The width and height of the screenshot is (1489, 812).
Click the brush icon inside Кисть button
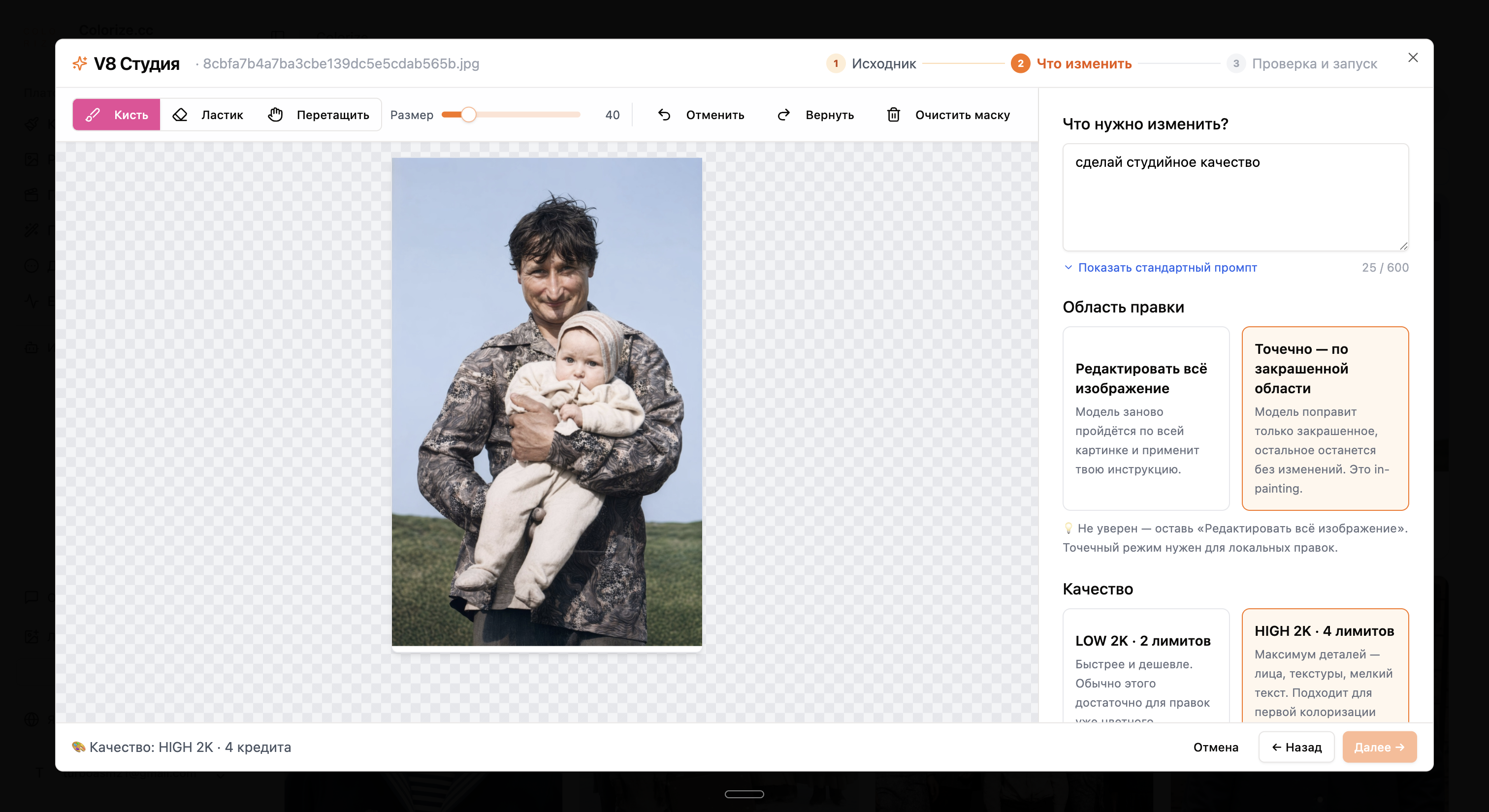[93, 115]
